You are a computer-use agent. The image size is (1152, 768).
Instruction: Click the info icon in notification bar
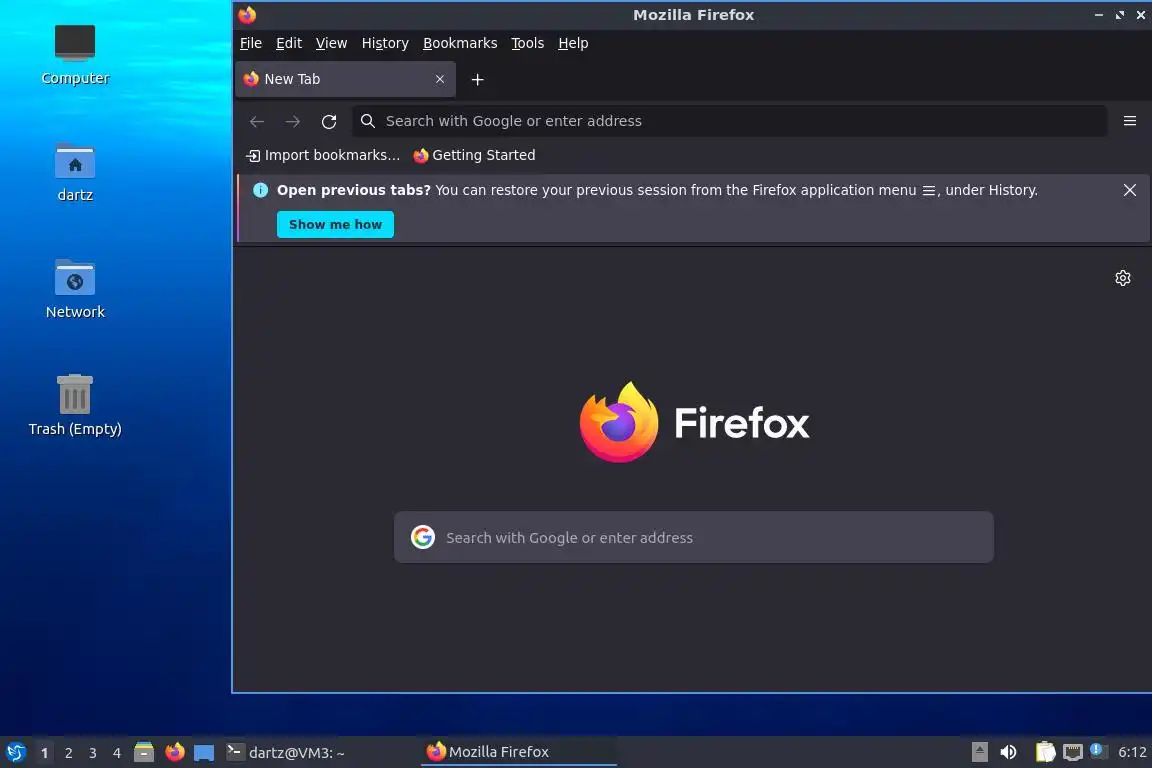click(x=260, y=190)
